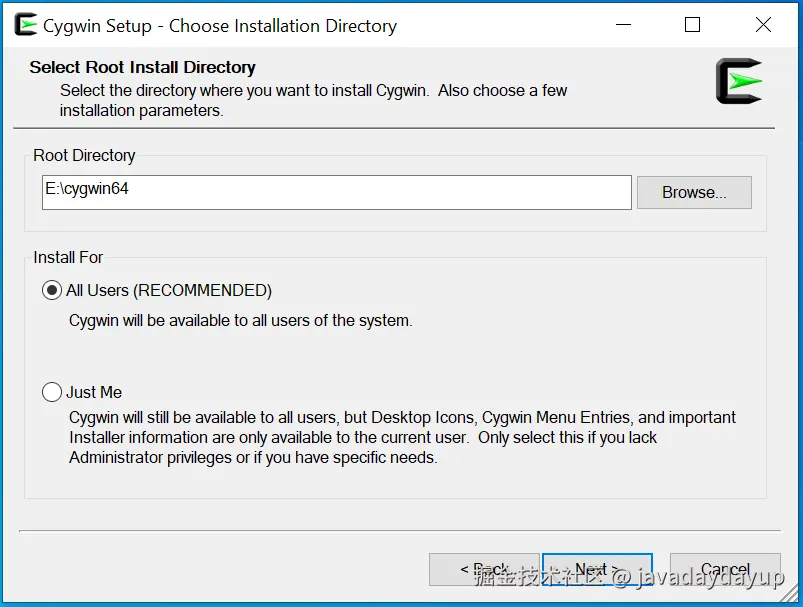Viewport: 803px width, 607px height.
Task: Place cursor in the "E:\cygwin64" text box
Action: 336,192
